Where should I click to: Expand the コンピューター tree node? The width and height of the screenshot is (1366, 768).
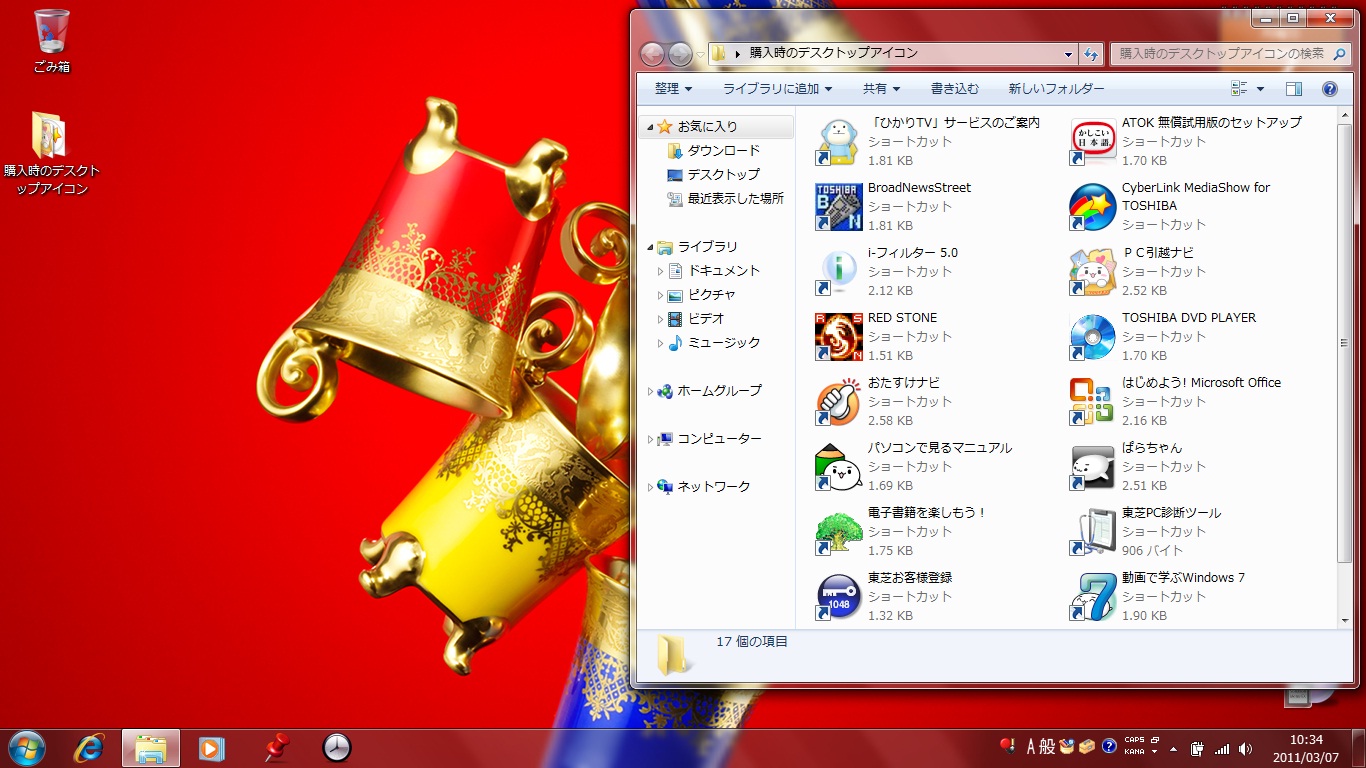[x=650, y=439]
